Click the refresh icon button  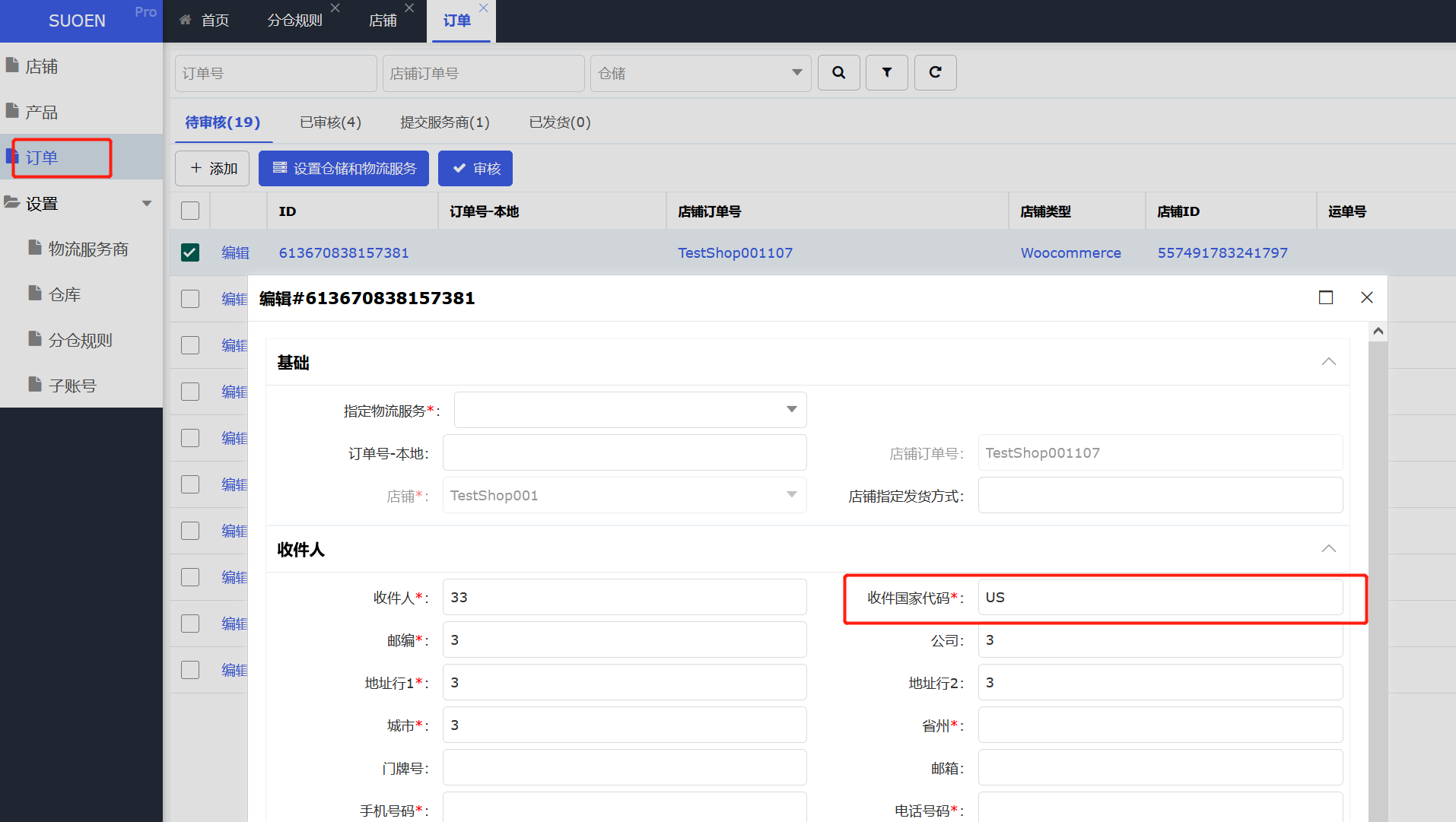(x=935, y=73)
